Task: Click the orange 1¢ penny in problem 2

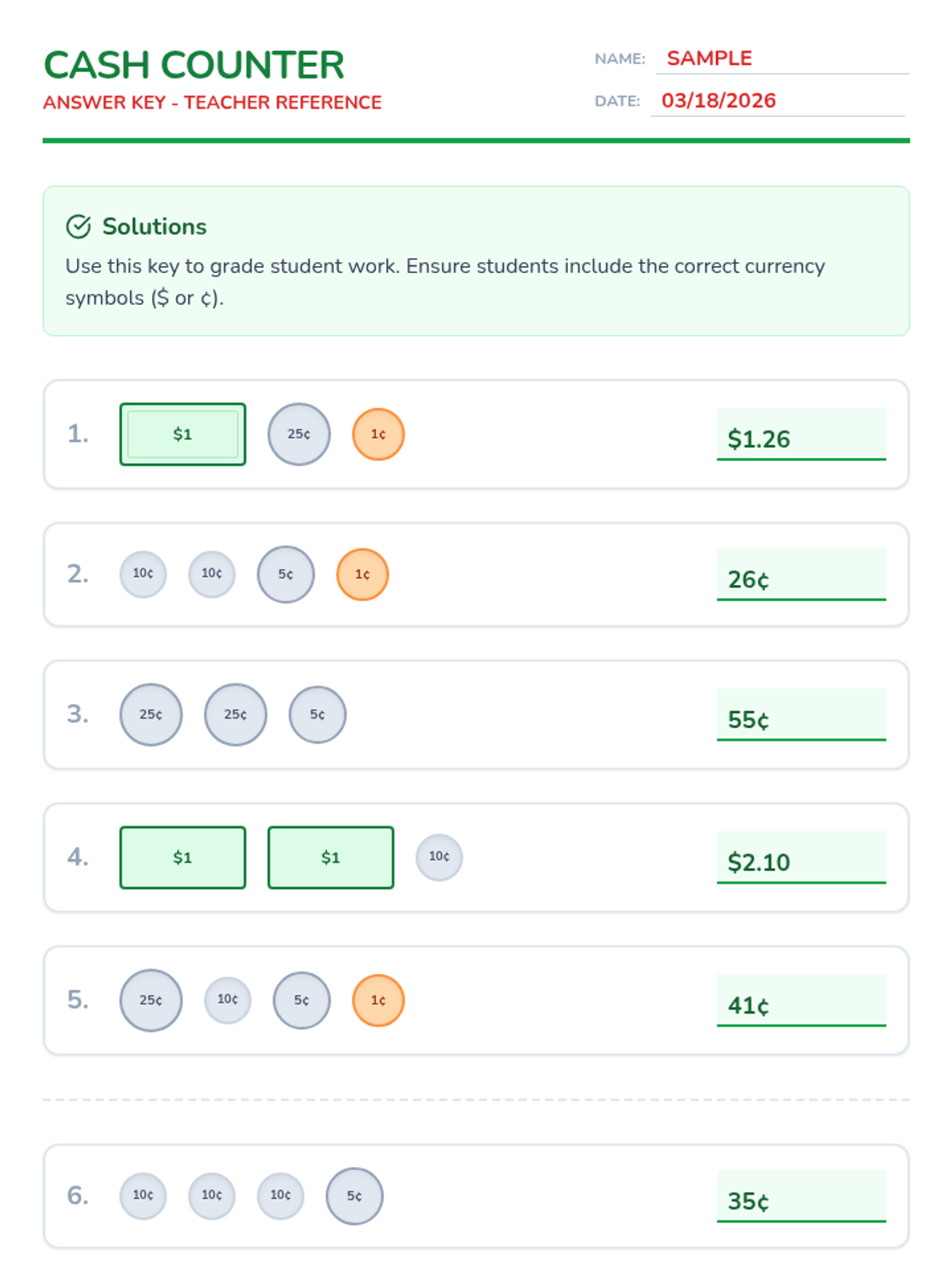Action: [363, 574]
